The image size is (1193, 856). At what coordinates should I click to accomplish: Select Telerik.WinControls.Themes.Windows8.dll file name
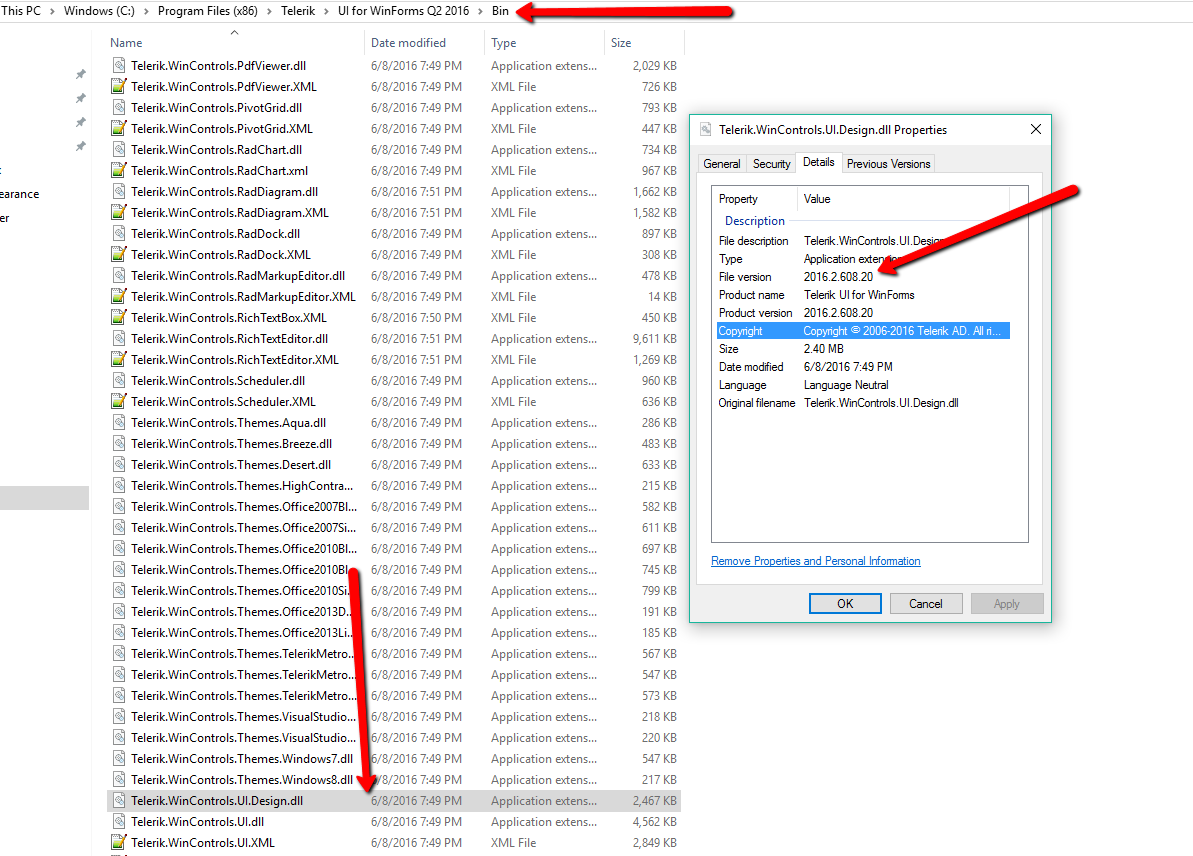(x=241, y=780)
